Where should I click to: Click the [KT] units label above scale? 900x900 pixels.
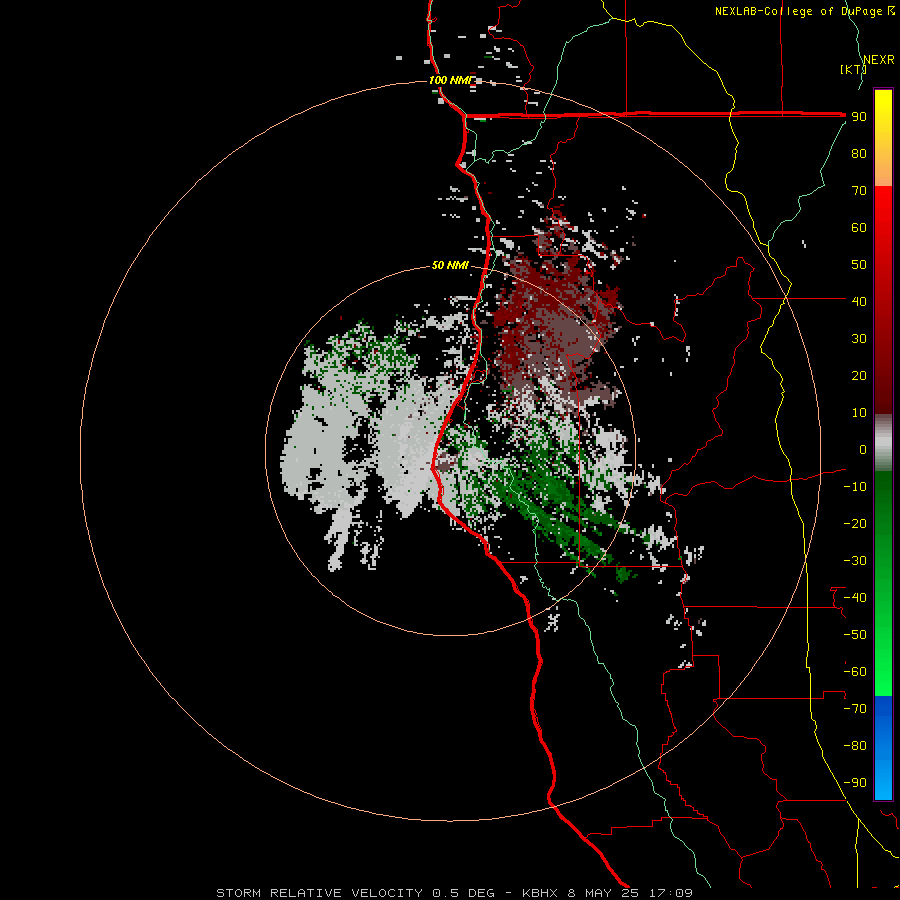click(852, 69)
